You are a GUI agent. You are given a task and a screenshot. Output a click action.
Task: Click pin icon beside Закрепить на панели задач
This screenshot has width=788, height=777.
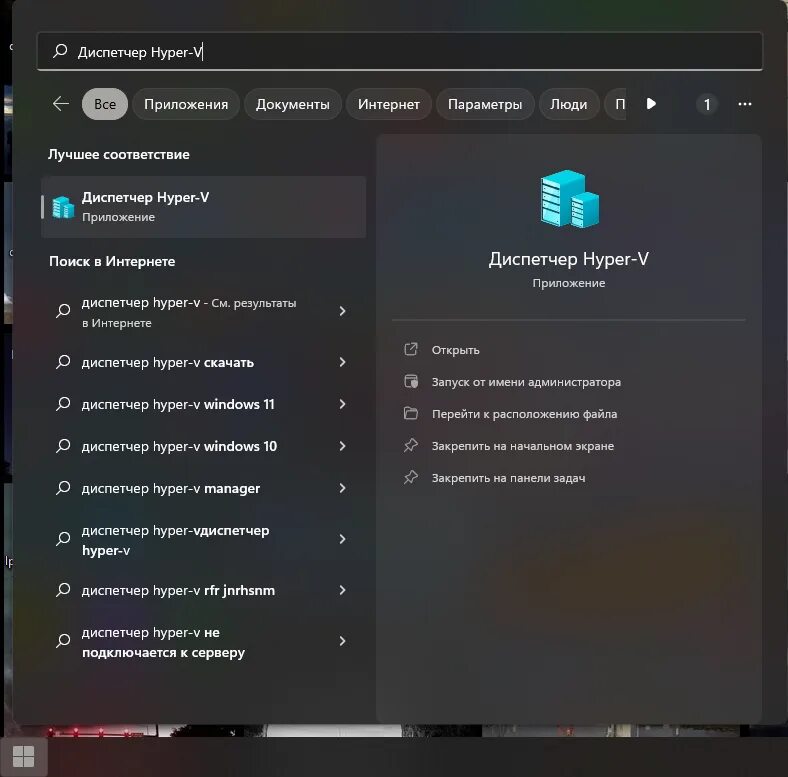[x=411, y=477]
